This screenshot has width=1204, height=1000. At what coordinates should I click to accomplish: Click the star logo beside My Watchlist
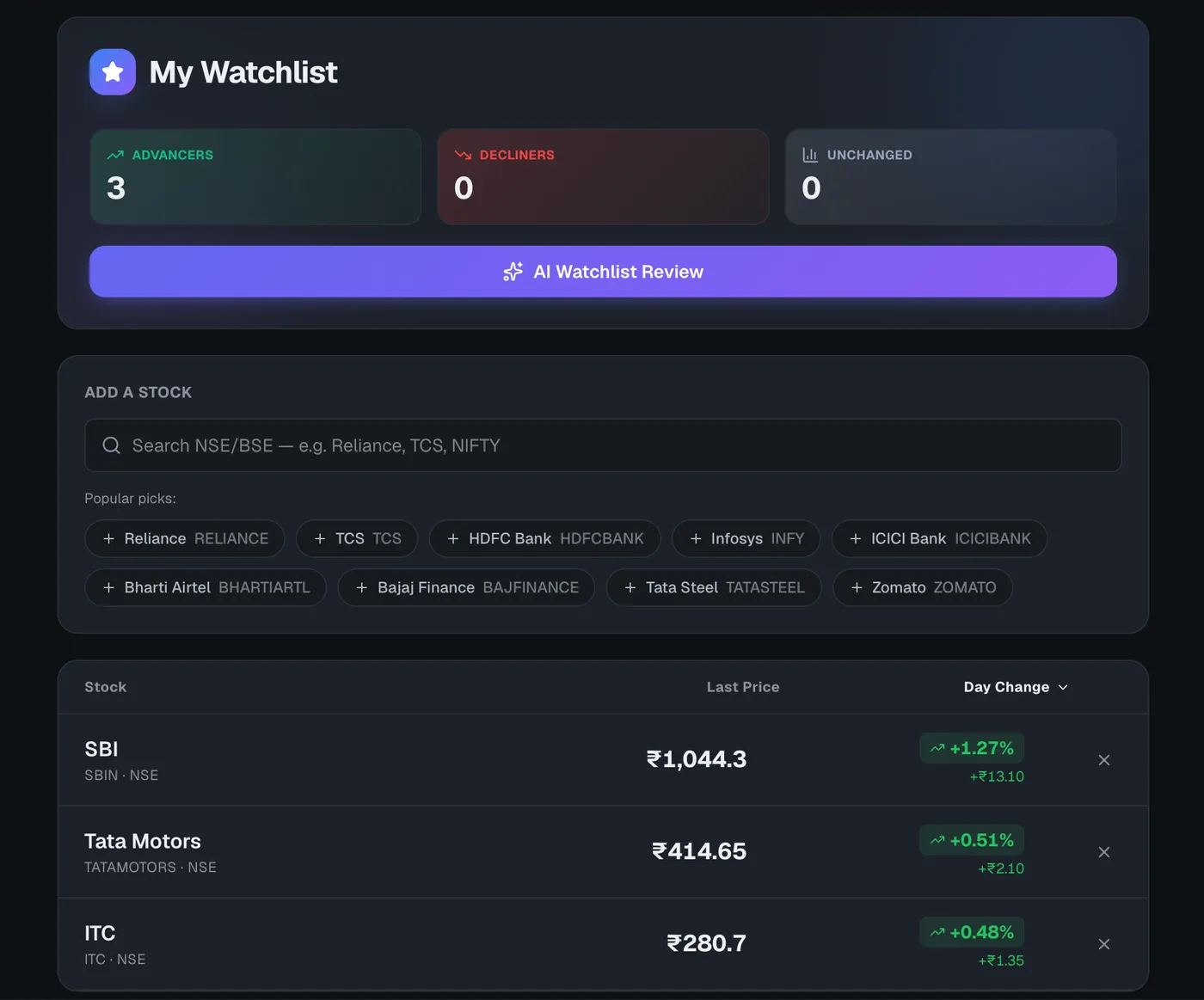pyautogui.click(x=113, y=72)
